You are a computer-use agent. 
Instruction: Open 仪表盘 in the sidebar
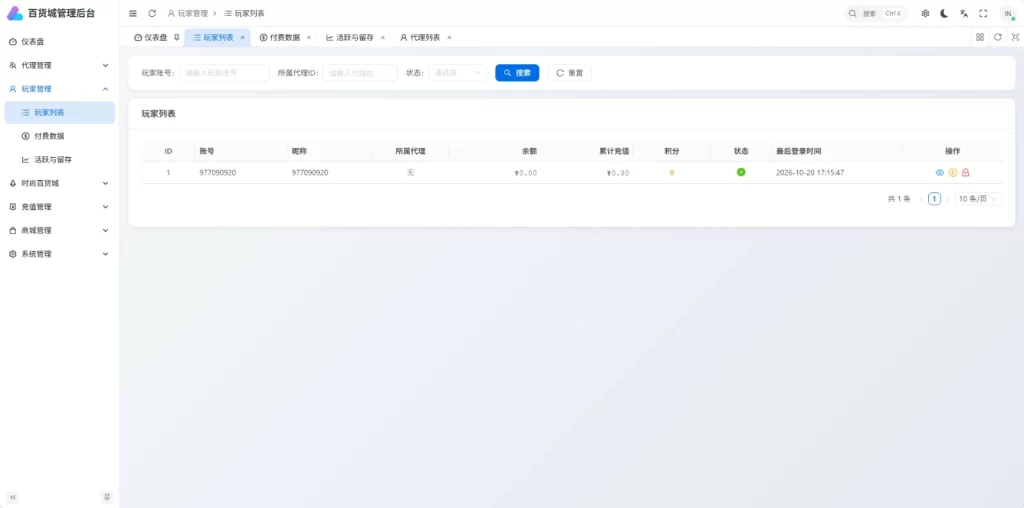pyautogui.click(x=60, y=42)
